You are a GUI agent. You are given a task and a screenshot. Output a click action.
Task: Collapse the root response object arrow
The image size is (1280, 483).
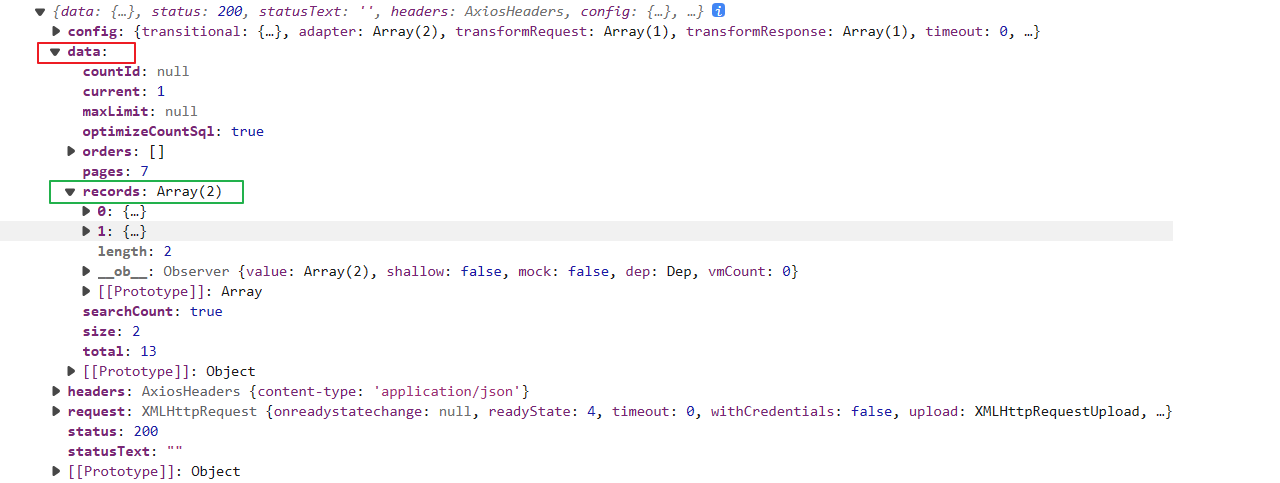pyautogui.click(x=39, y=12)
